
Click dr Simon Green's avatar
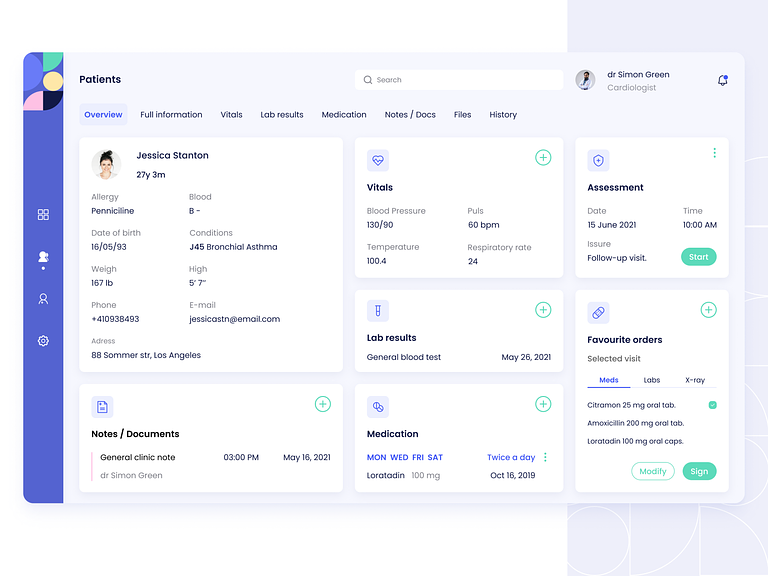[585, 80]
